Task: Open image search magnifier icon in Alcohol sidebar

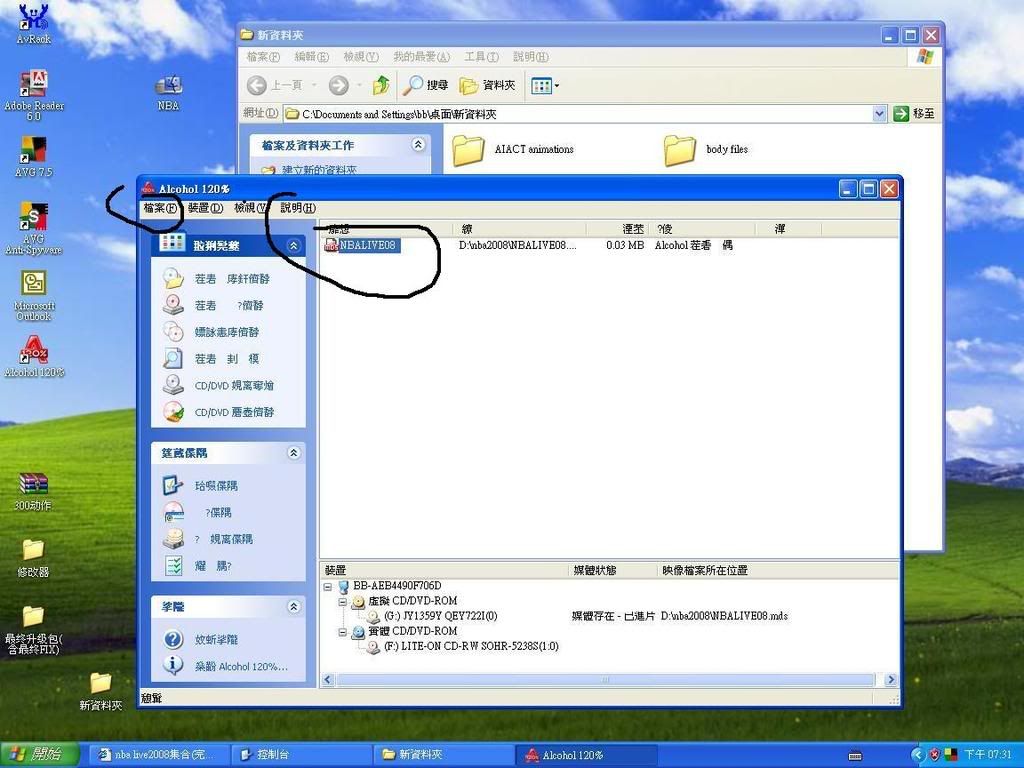Action: (173, 359)
